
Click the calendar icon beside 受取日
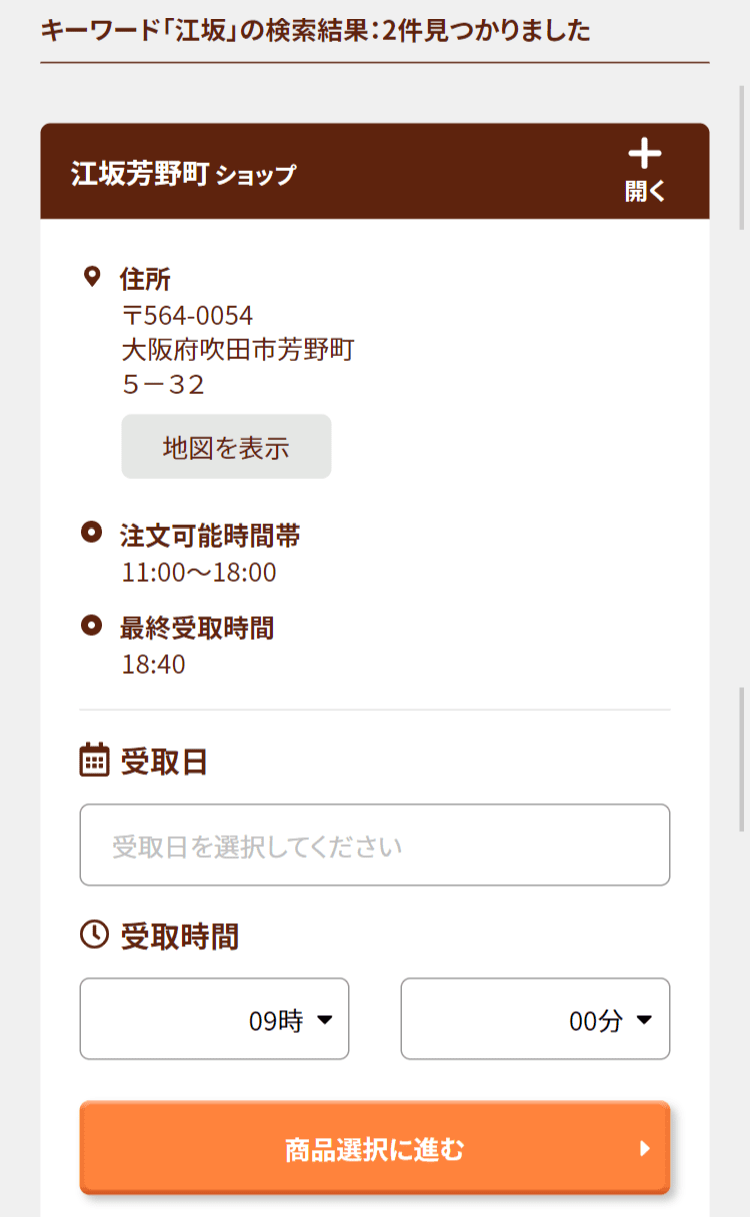pos(94,760)
